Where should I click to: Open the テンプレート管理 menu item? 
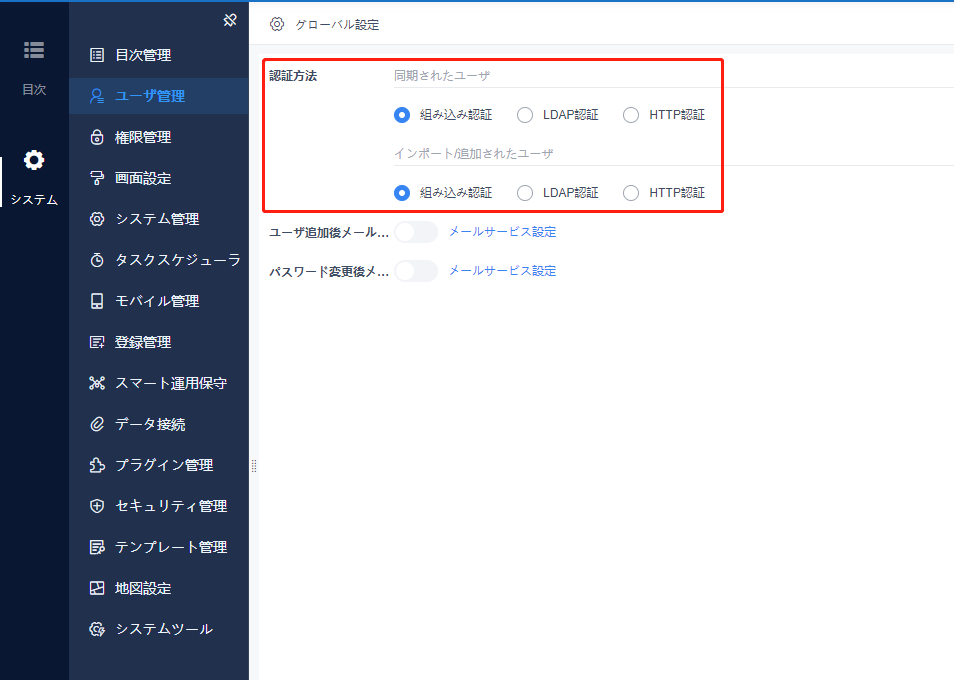coord(159,547)
